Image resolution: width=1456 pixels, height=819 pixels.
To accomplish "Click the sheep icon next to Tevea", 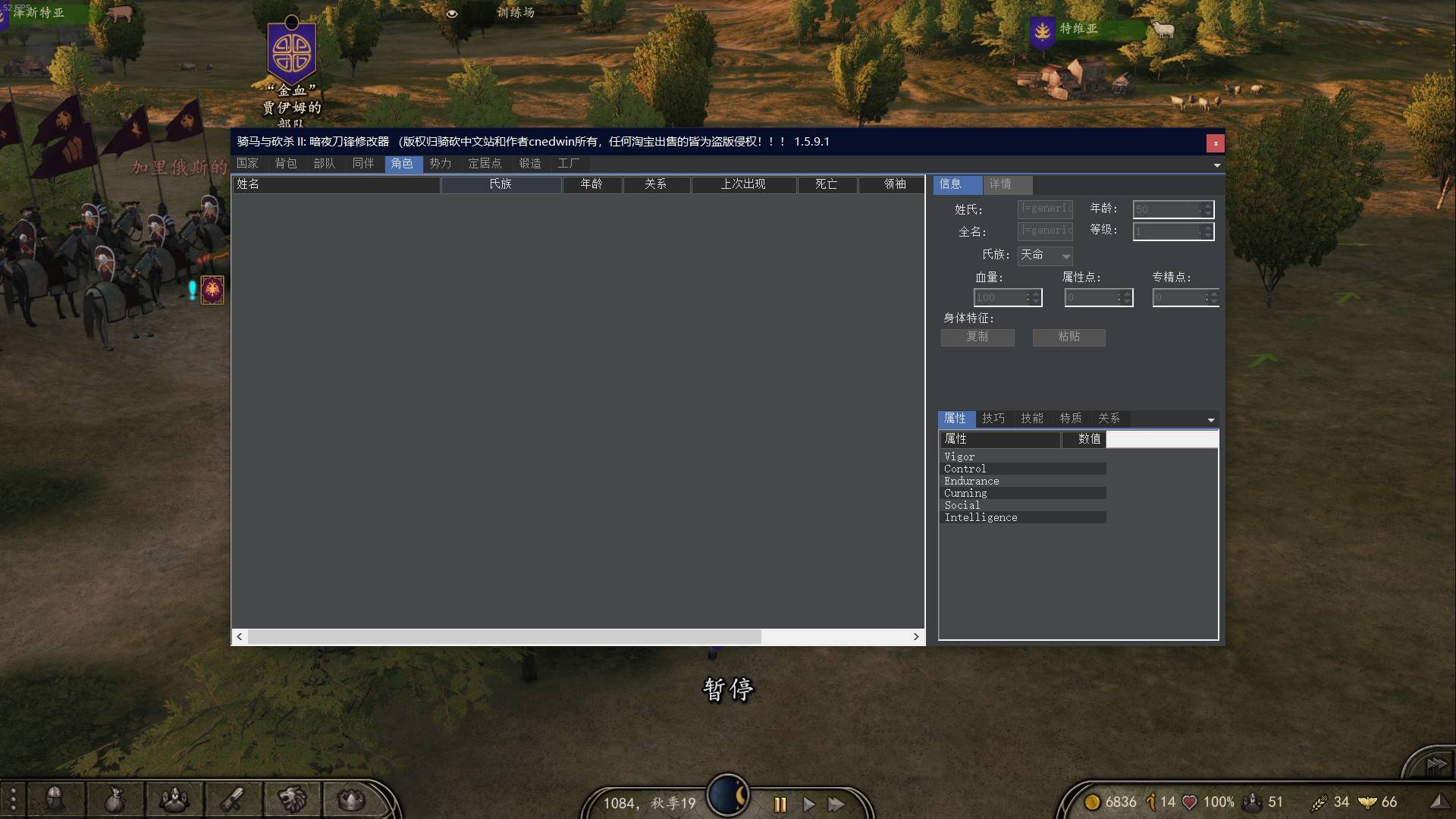I will point(1163,30).
